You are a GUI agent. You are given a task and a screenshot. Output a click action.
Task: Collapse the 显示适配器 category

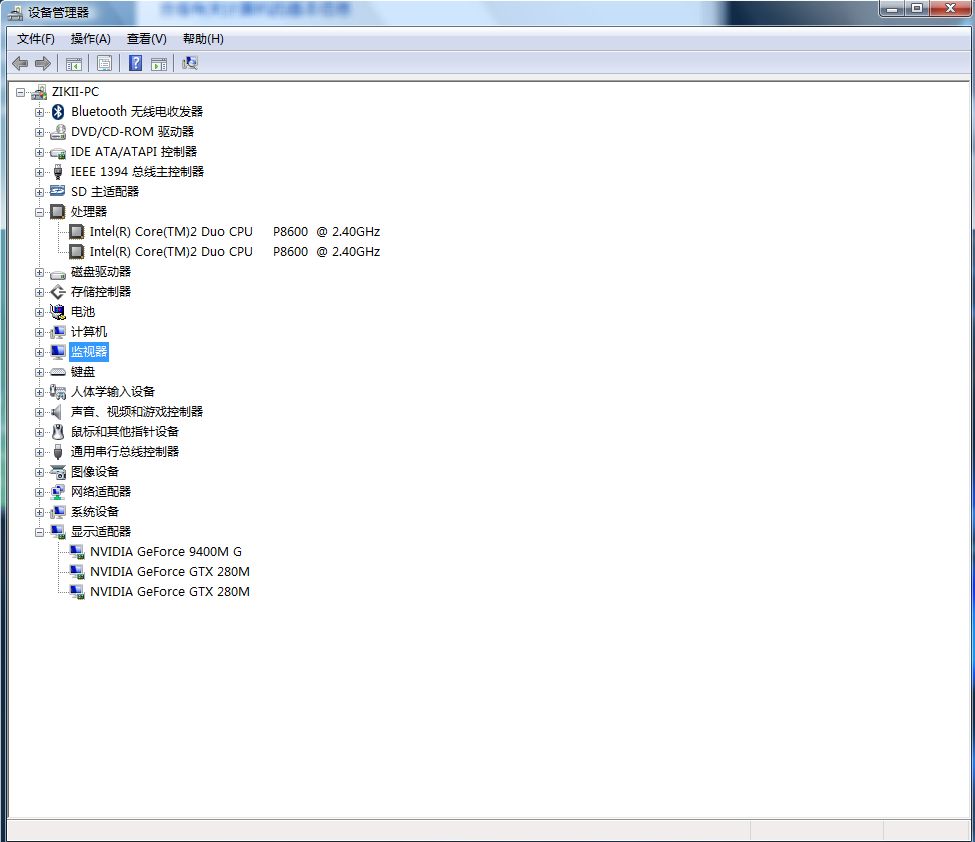click(x=39, y=532)
